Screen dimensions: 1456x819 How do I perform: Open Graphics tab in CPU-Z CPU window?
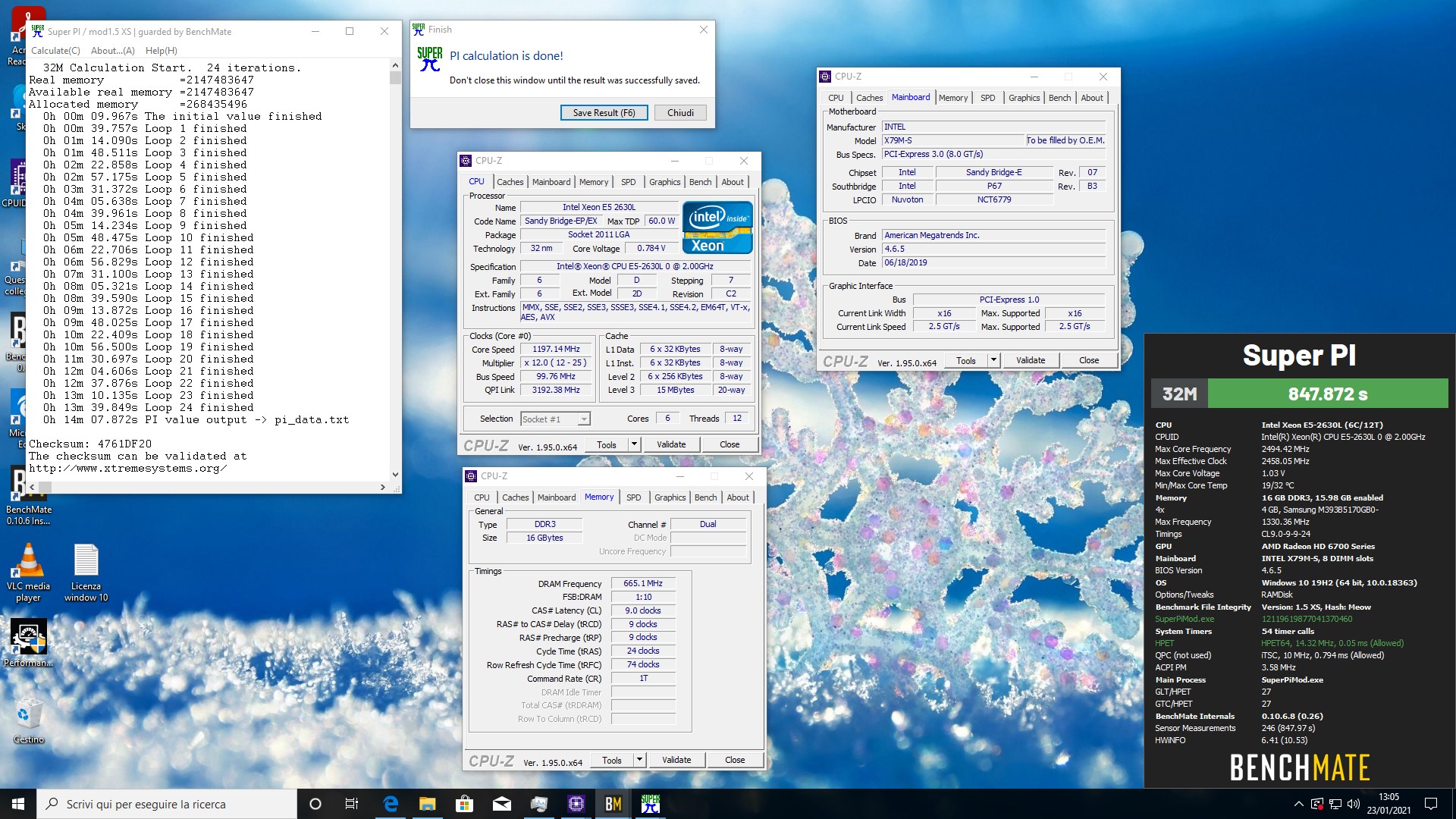click(665, 182)
